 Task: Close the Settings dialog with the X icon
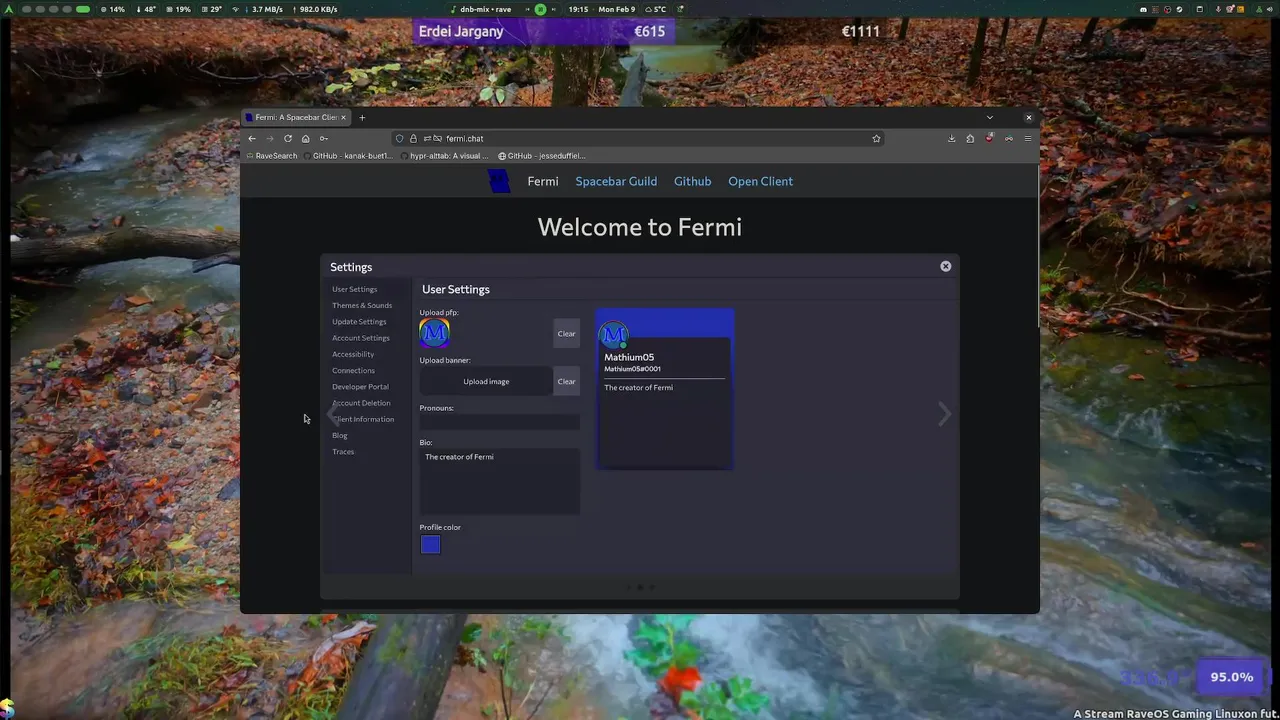click(945, 266)
